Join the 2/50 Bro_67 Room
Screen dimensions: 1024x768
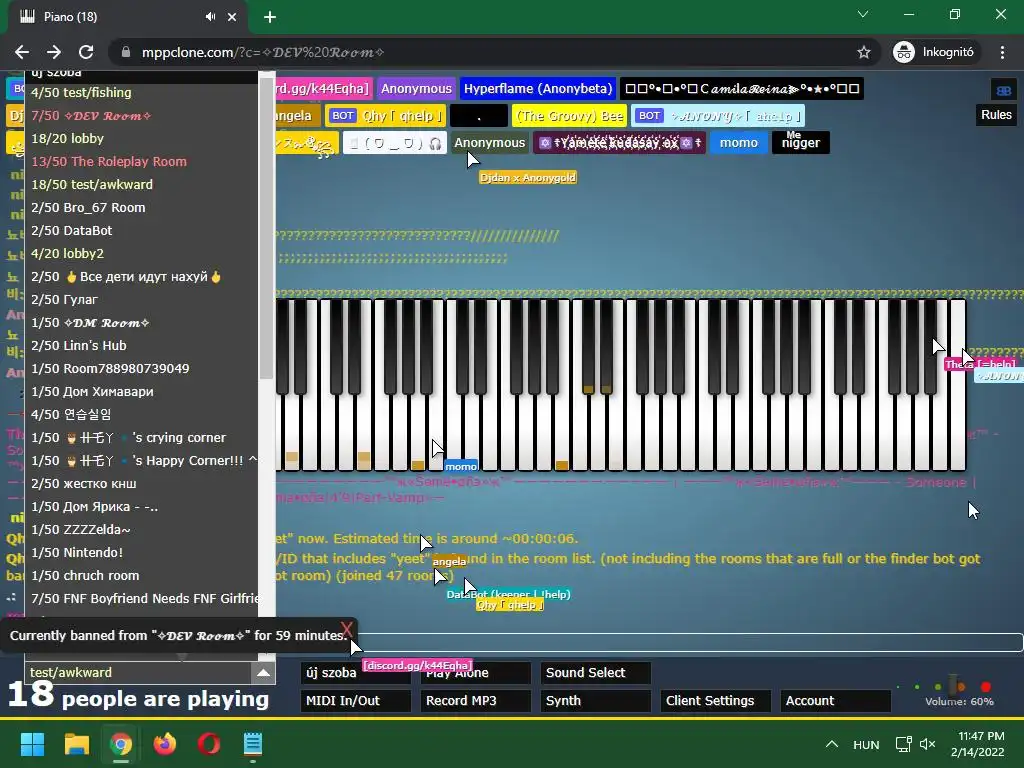click(x=142, y=208)
